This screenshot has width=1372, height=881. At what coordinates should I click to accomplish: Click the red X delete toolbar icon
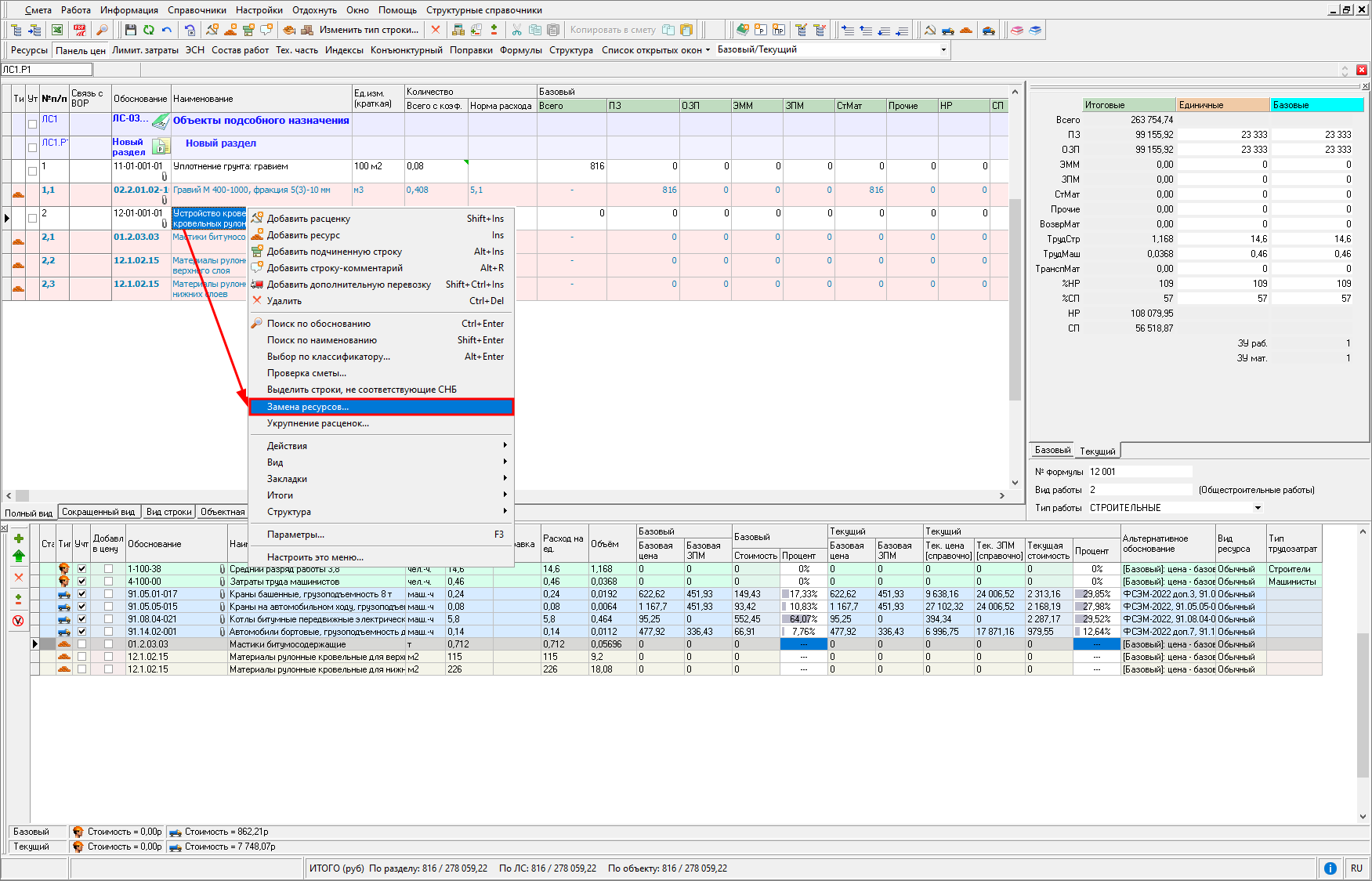tap(436, 30)
